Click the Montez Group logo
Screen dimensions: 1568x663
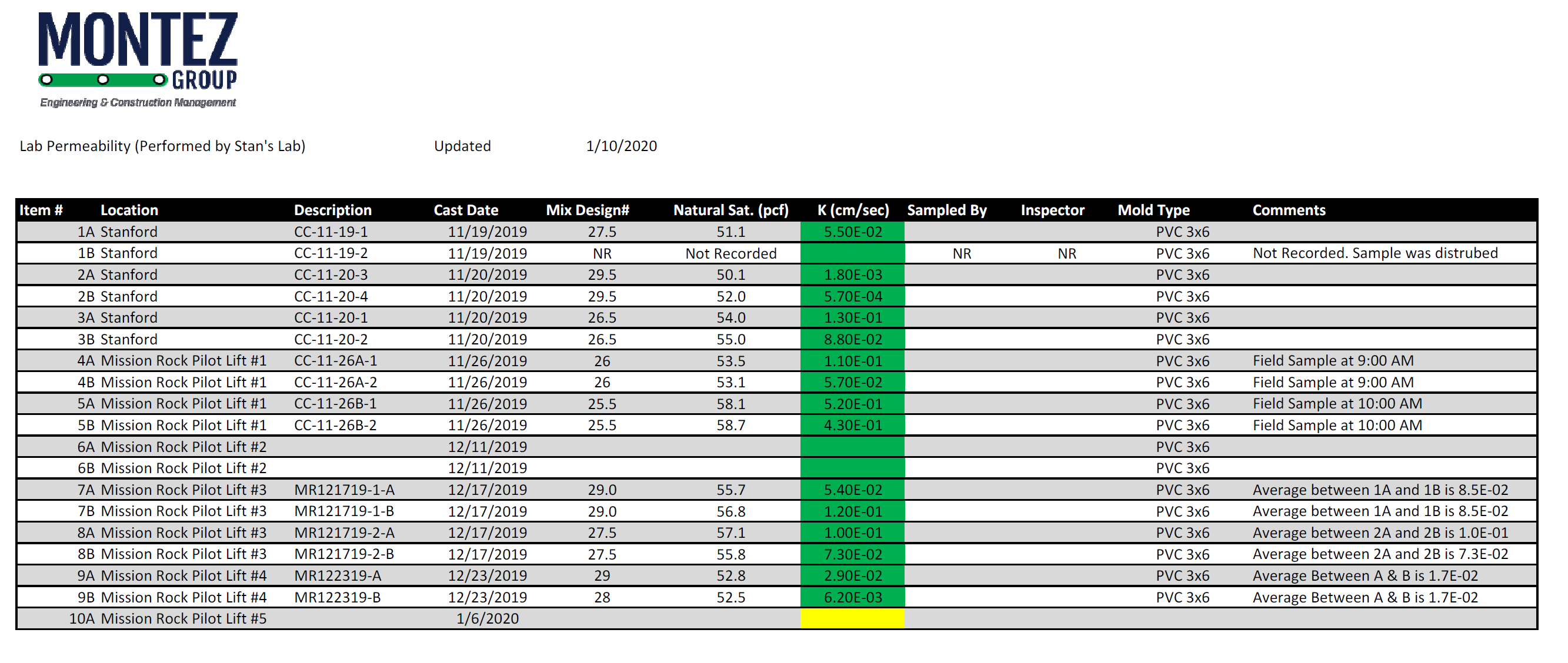click(138, 59)
